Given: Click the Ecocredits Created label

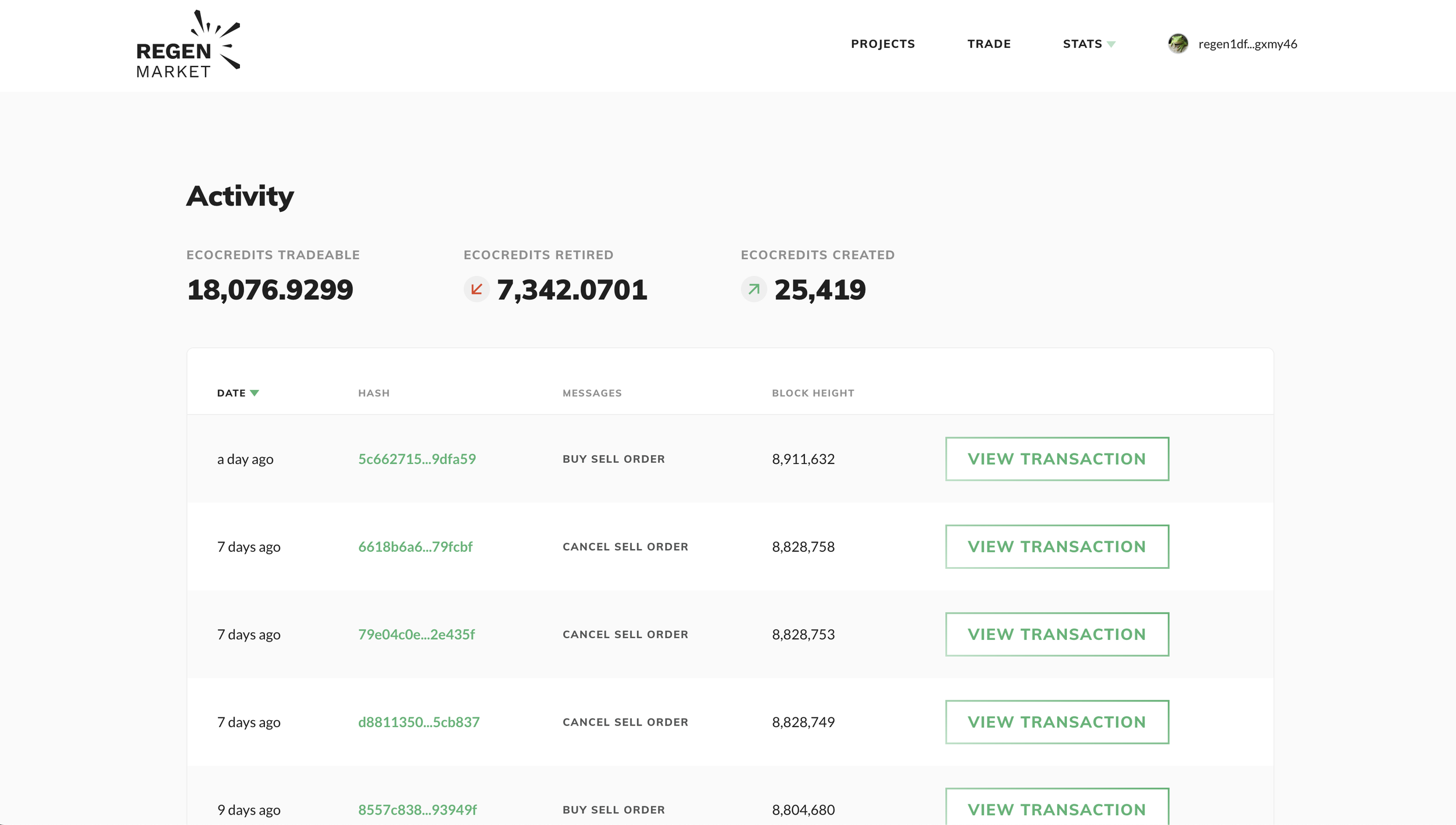Looking at the screenshot, I should [818, 255].
